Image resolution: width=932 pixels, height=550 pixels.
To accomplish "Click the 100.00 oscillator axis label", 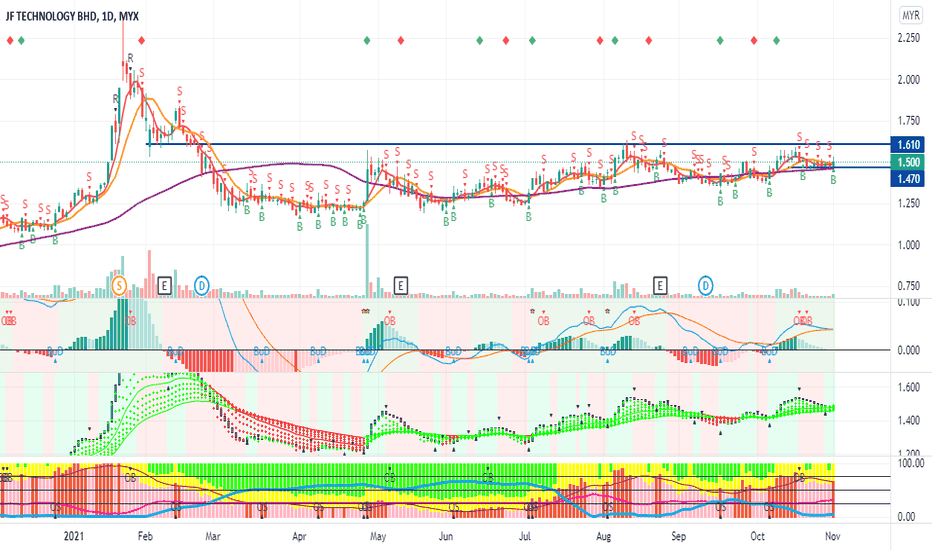I will 911,463.
